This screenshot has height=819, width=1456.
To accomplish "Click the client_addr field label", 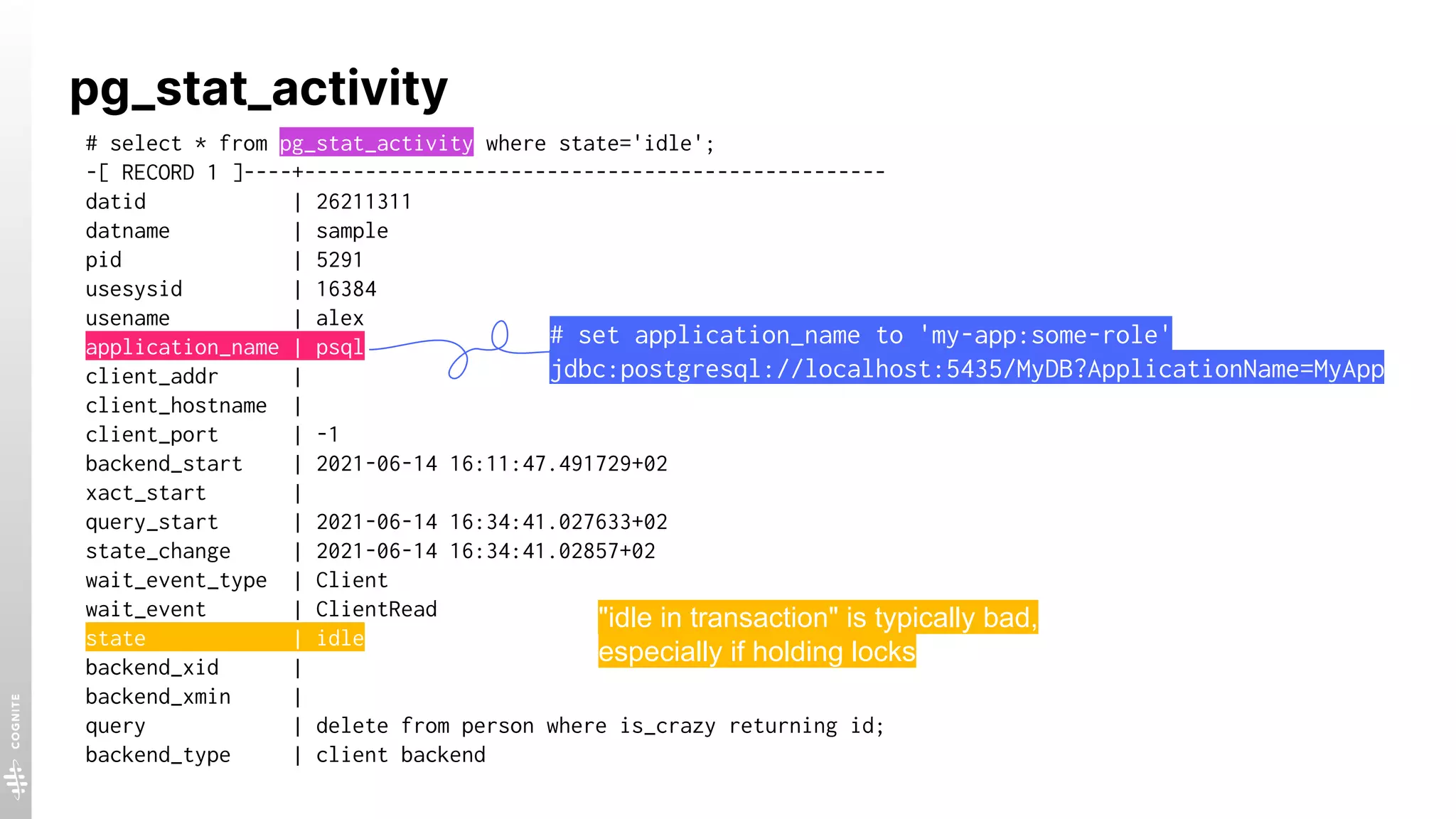I will [x=151, y=377].
